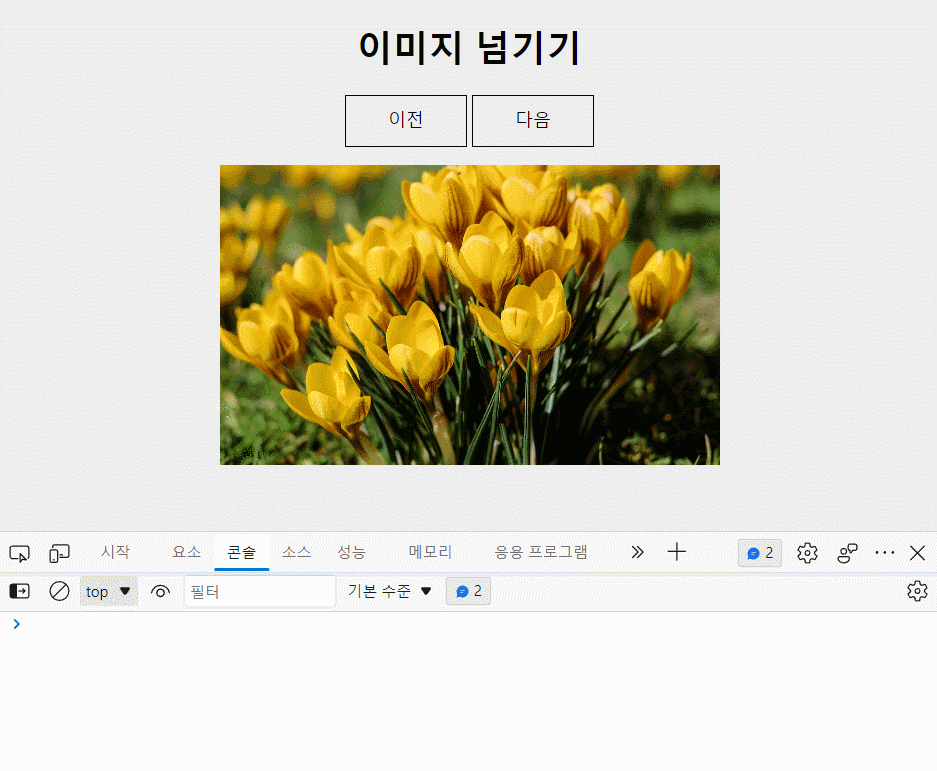Click the 이전 (previous) button

click(x=406, y=121)
